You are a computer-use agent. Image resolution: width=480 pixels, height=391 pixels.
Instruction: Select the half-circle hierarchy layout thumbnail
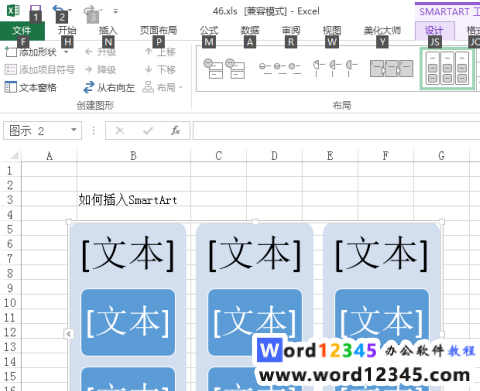(x=335, y=68)
